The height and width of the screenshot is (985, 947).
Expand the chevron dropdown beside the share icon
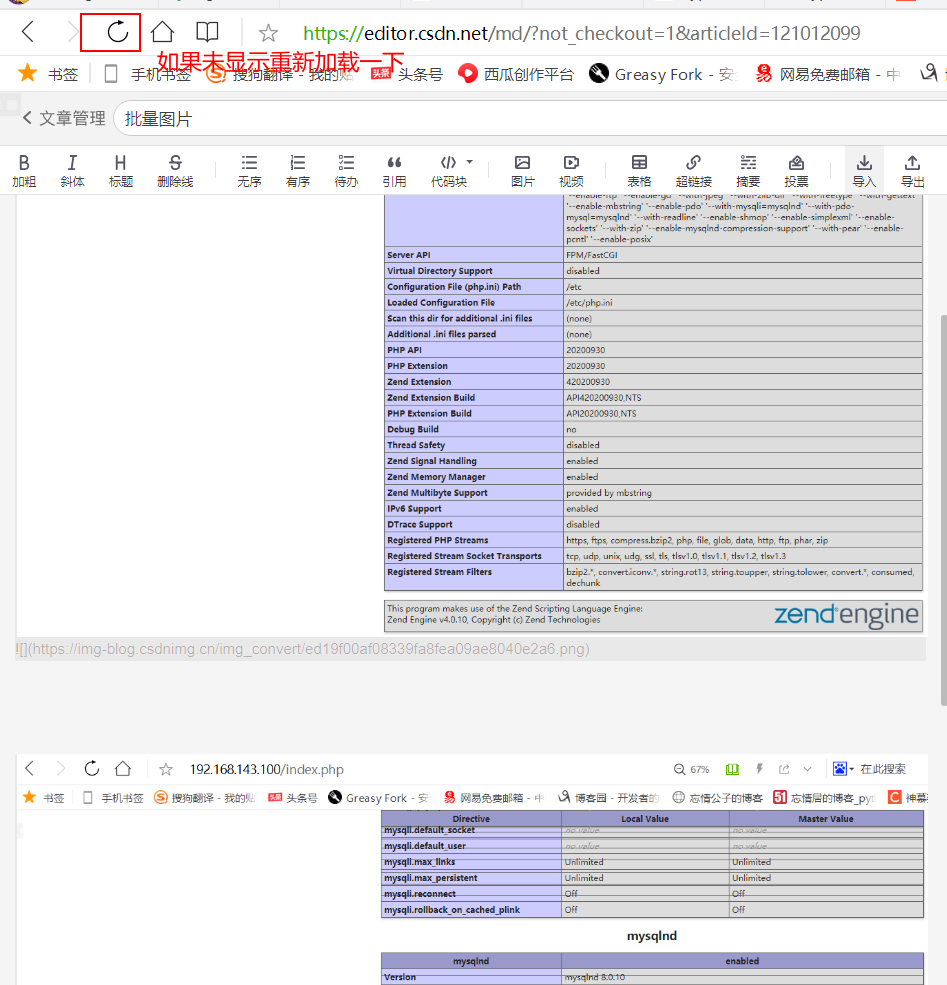pyautogui.click(x=808, y=769)
